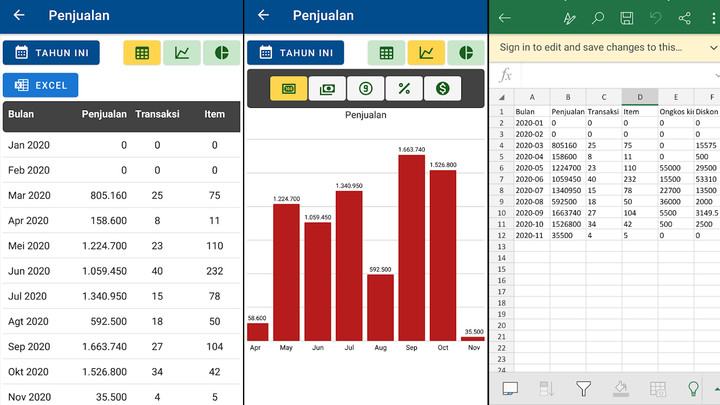Open search in Excel toolbar
Image resolution: width=720 pixels, height=405 pixels.
[598, 18]
